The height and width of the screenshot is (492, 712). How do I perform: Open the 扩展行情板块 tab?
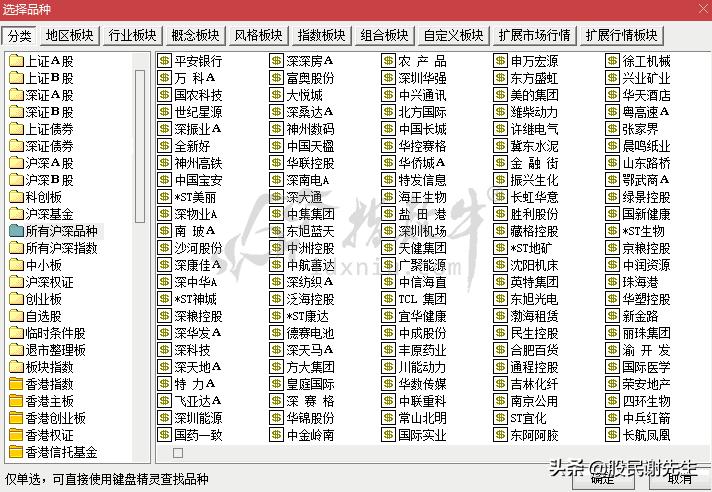(621, 35)
